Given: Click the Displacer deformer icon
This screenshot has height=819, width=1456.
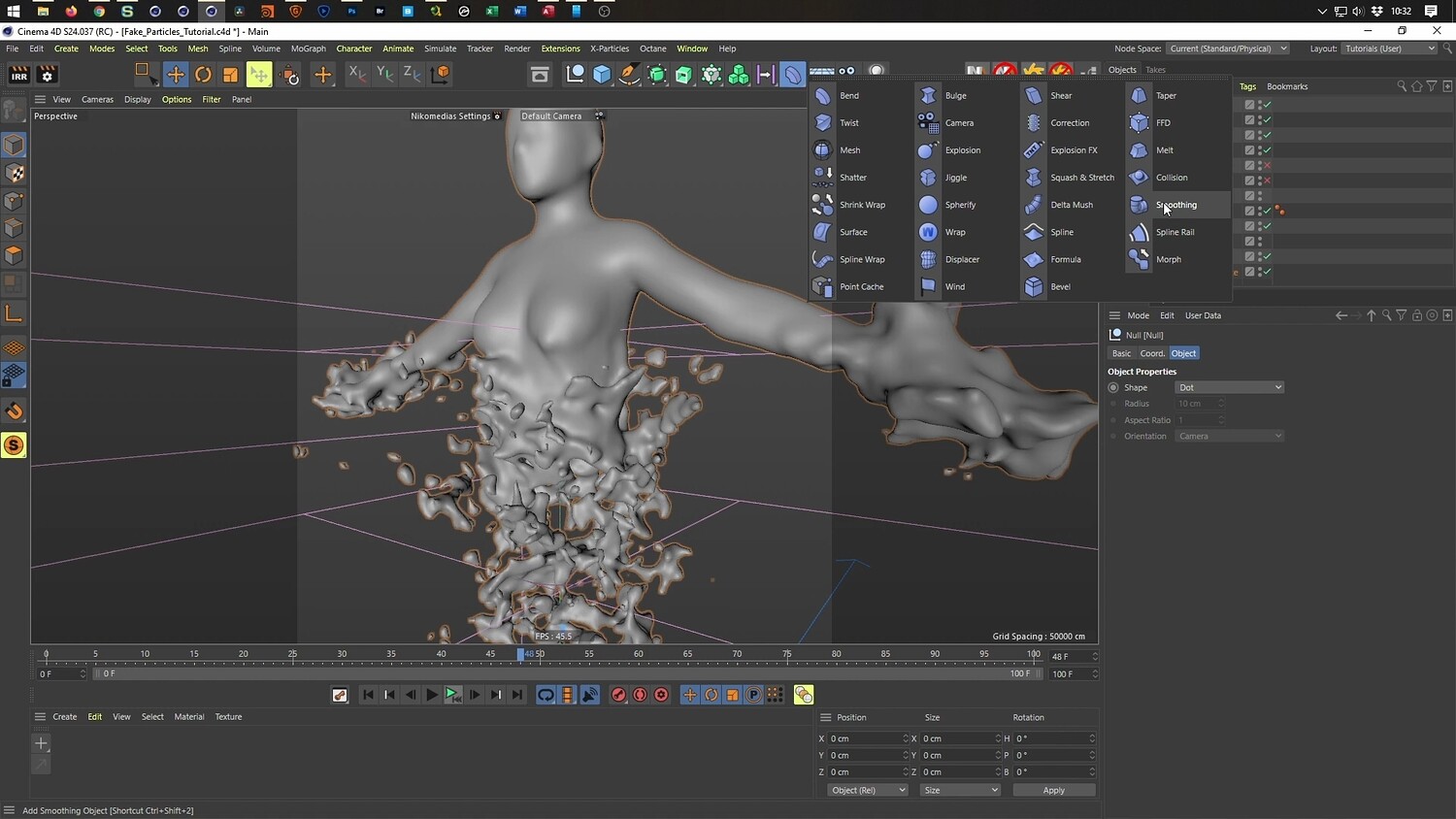Looking at the screenshot, I should [x=929, y=259].
